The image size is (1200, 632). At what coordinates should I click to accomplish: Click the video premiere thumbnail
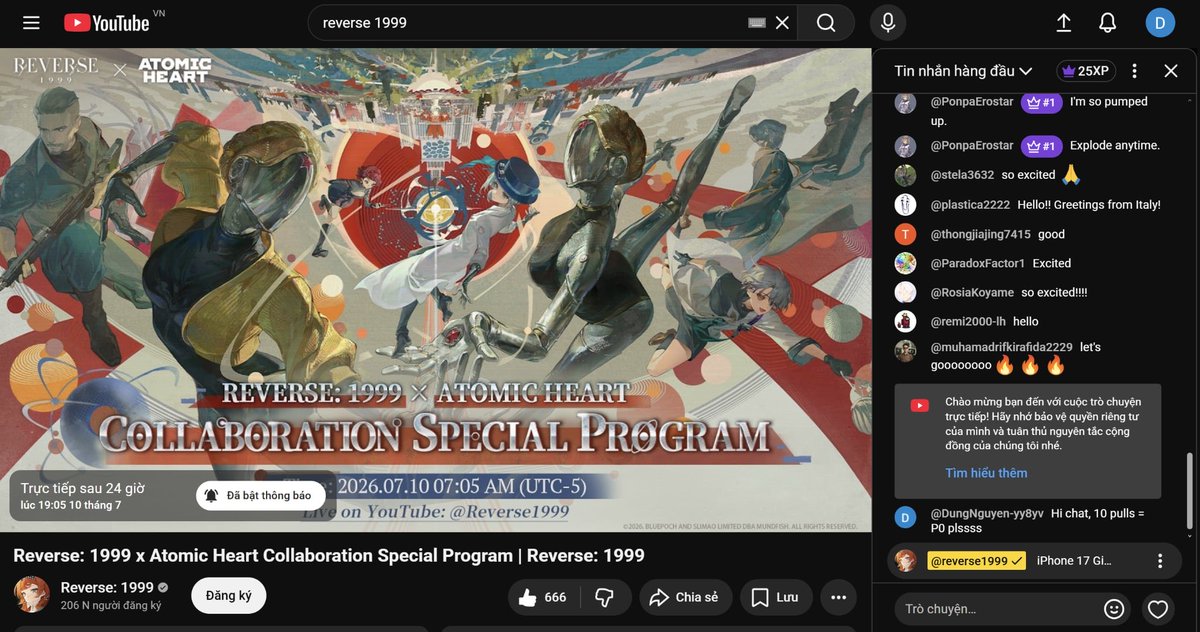point(436,290)
